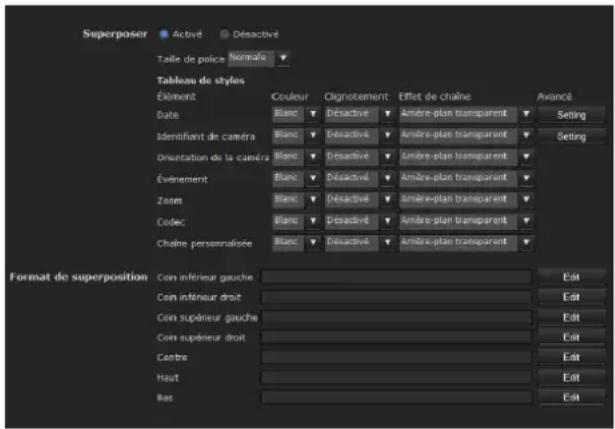Open the Clignotement dropdown for Zoom
The height and width of the screenshot is (429, 615).
tap(360, 199)
